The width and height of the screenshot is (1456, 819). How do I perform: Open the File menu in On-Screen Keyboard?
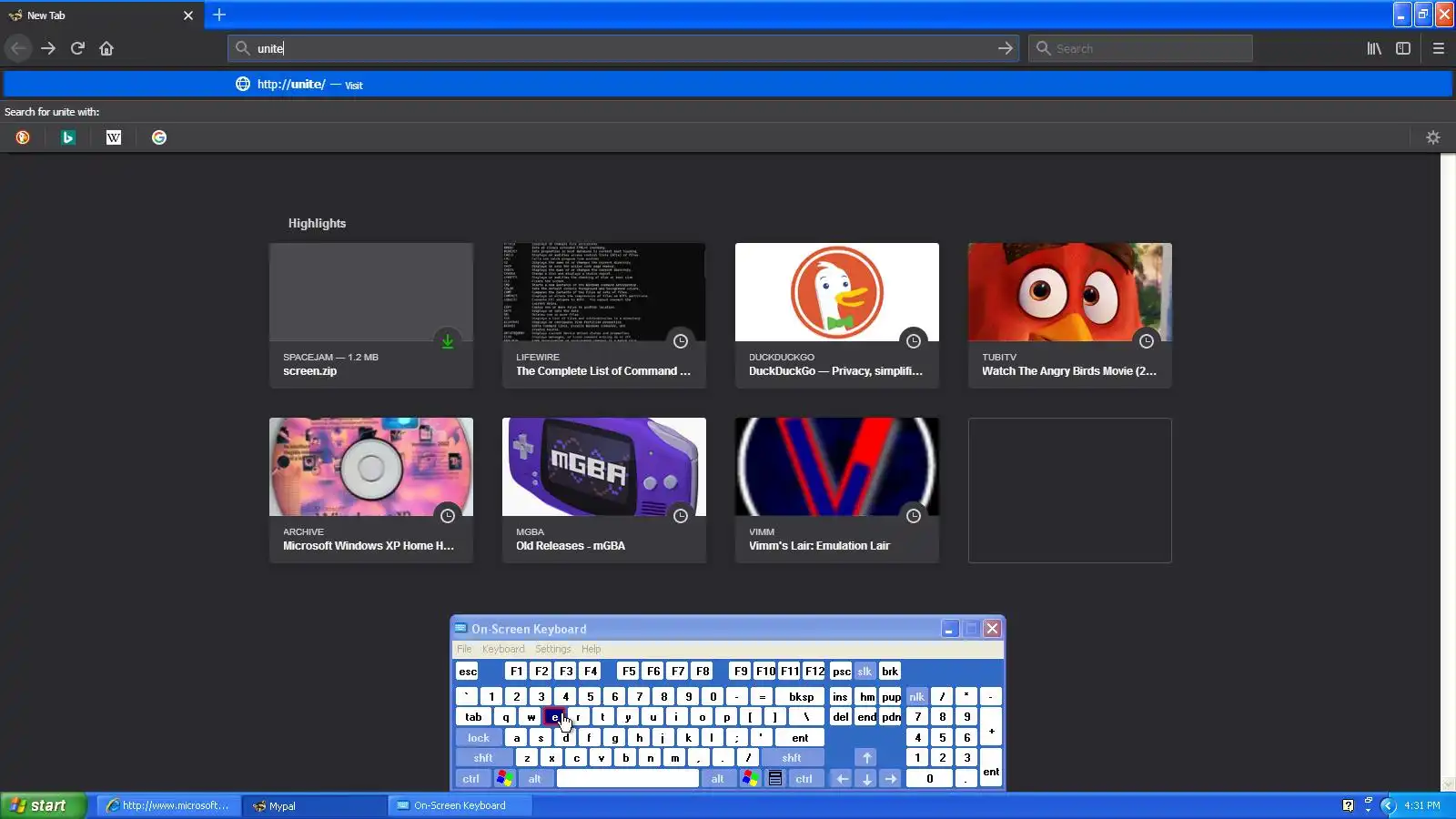pos(464,649)
